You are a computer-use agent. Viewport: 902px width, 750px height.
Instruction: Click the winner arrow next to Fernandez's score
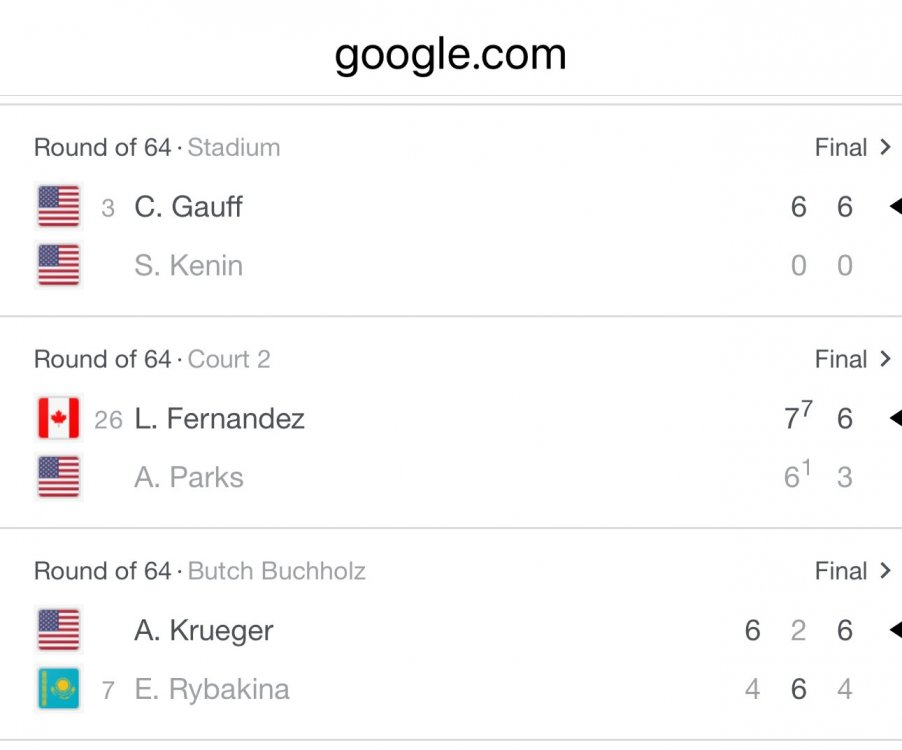coord(894,418)
